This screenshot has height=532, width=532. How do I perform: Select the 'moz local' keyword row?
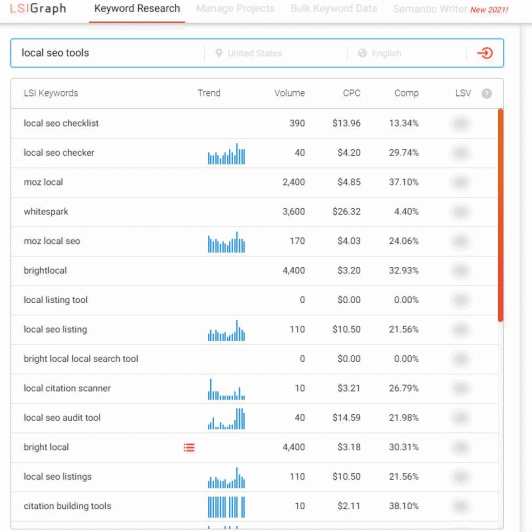[254, 182]
